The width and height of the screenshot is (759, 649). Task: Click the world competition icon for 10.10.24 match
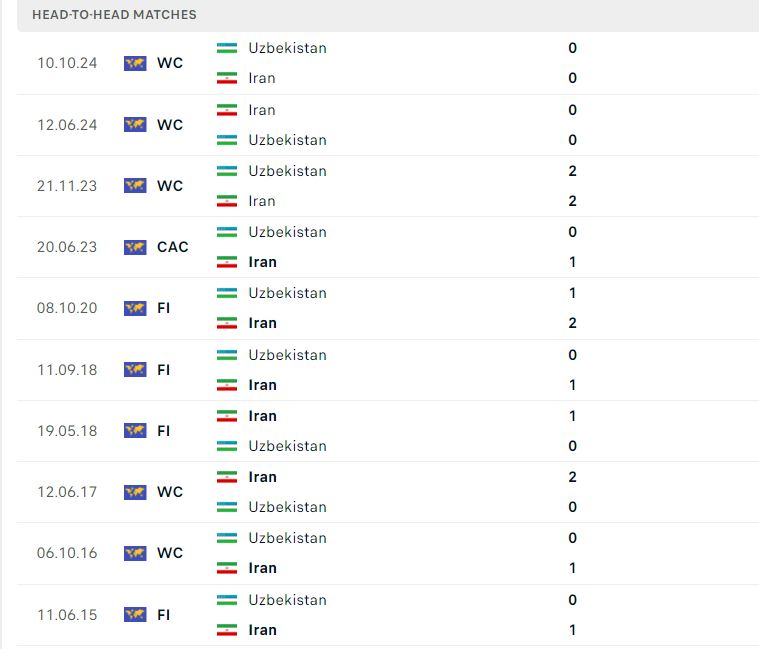(135, 63)
